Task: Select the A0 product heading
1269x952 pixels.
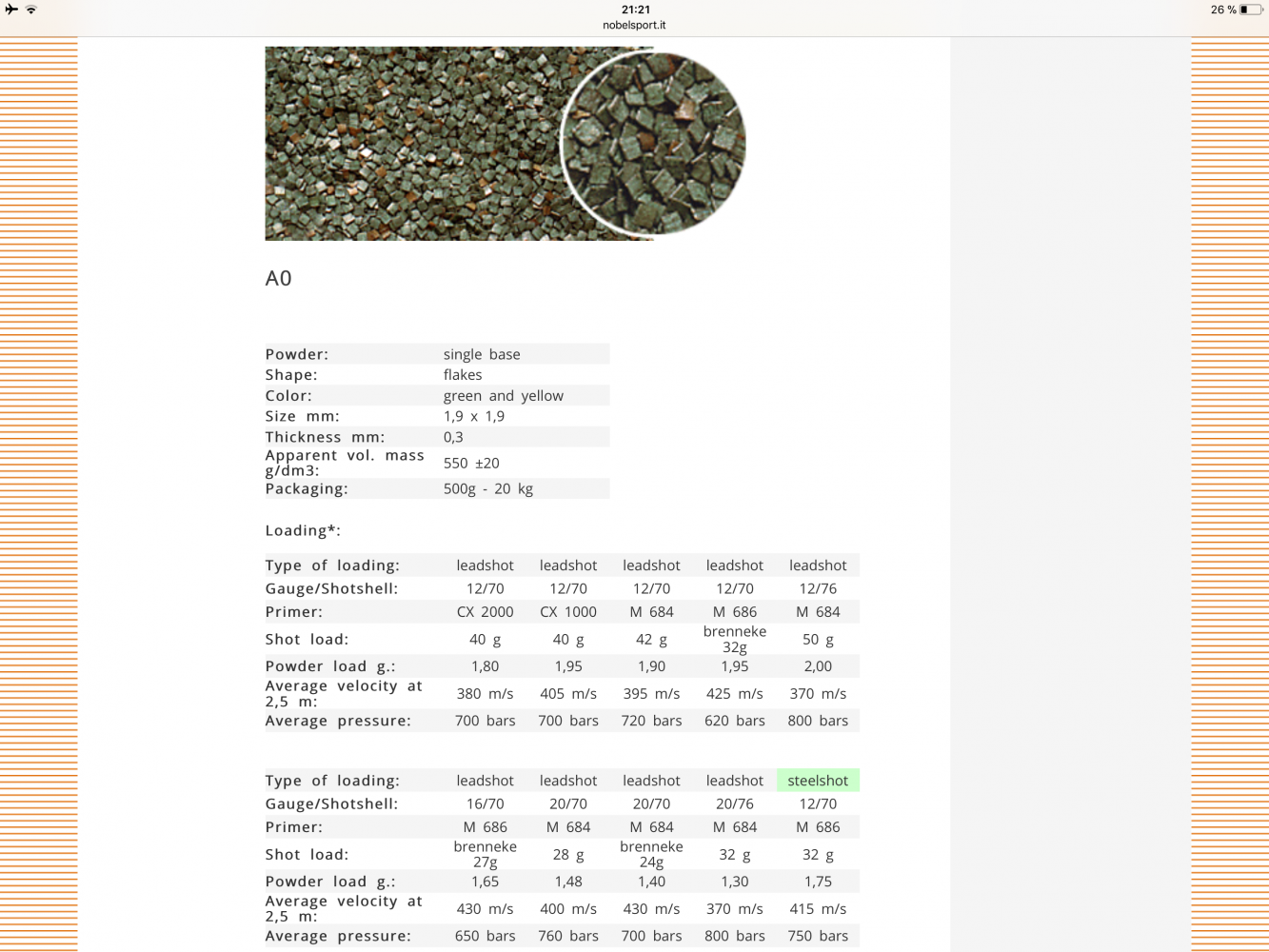Action: (x=278, y=279)
